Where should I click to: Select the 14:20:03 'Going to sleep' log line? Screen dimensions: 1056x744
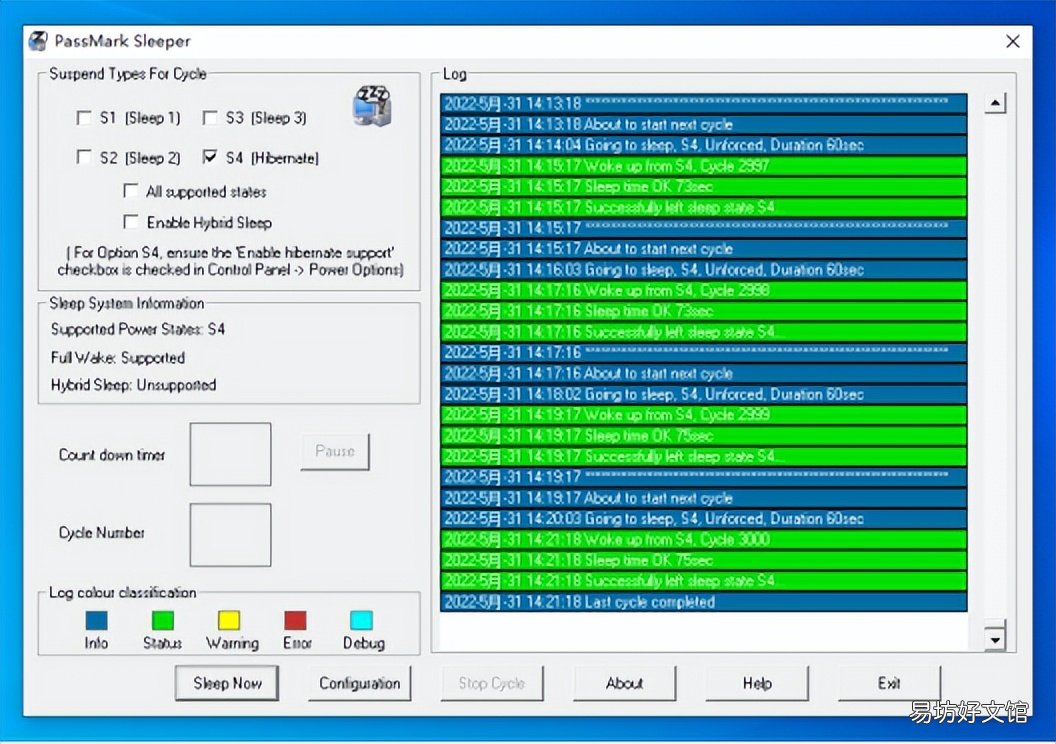click(704, 518)
